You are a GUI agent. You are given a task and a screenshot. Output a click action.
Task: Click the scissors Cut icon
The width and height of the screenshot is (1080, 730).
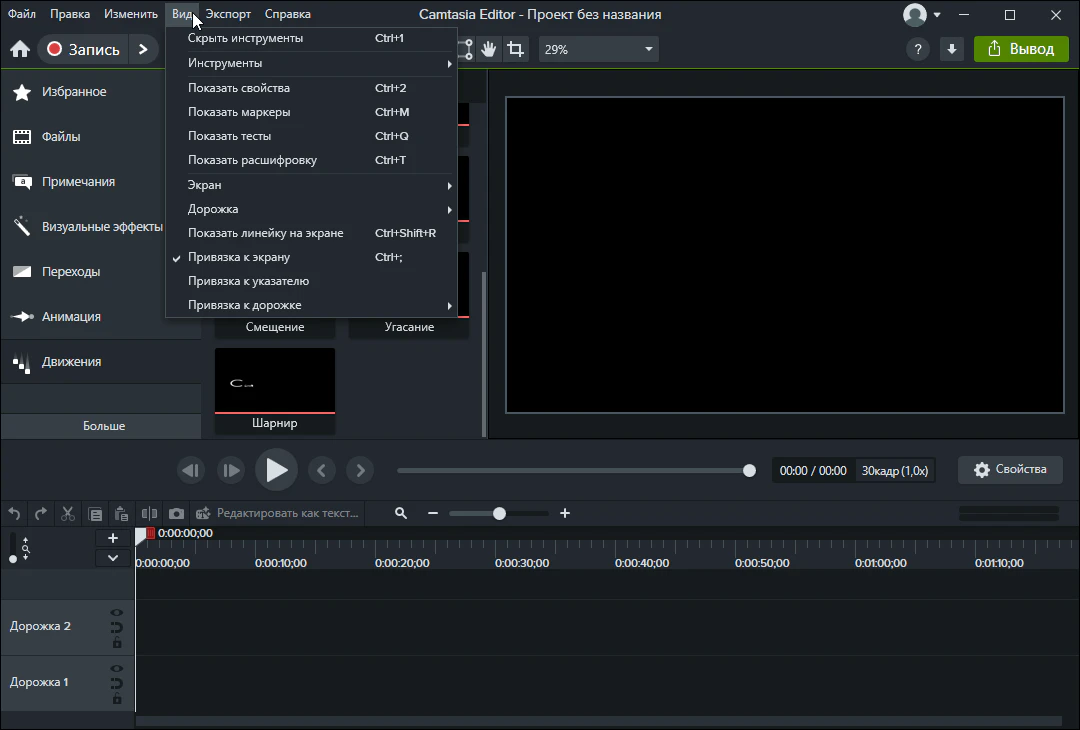click(68, 513)
